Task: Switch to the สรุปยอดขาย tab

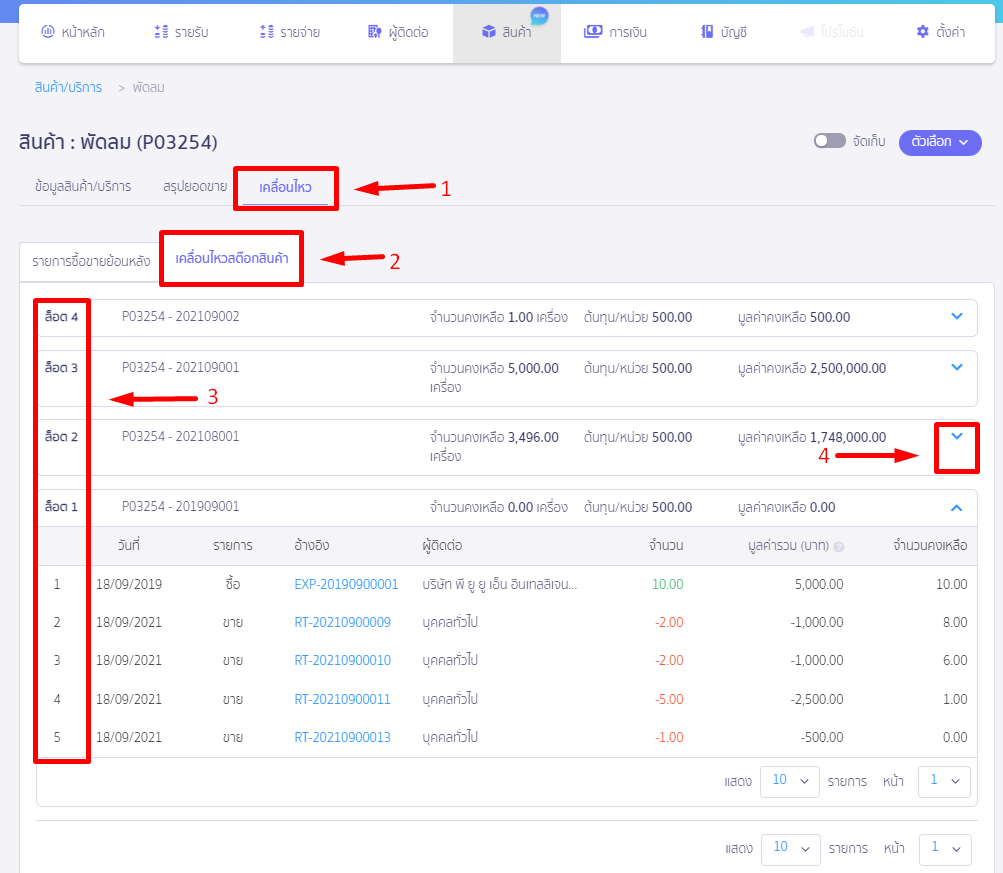Action: click(x=195, y=186)
